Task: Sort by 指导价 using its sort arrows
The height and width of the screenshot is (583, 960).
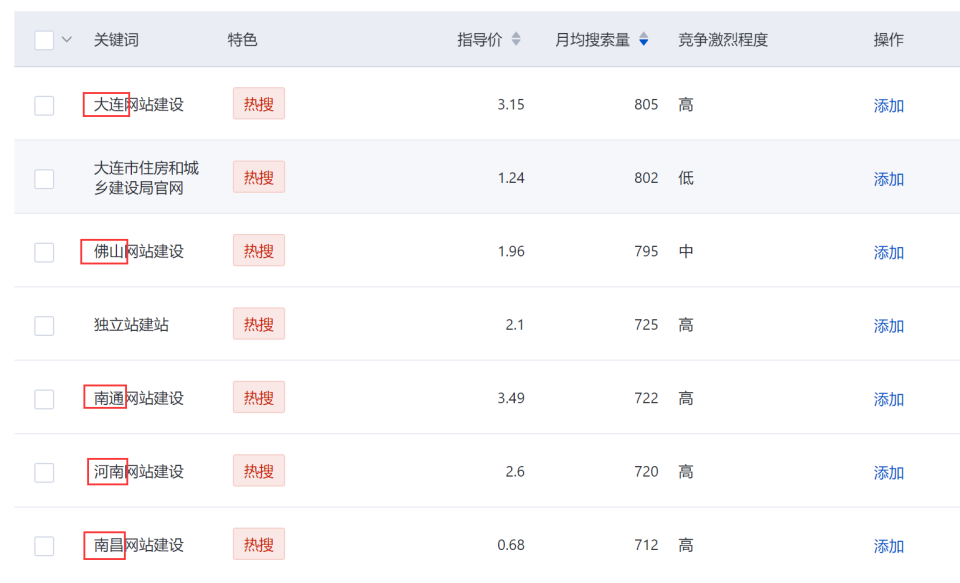Action: (x=516, y=40)
